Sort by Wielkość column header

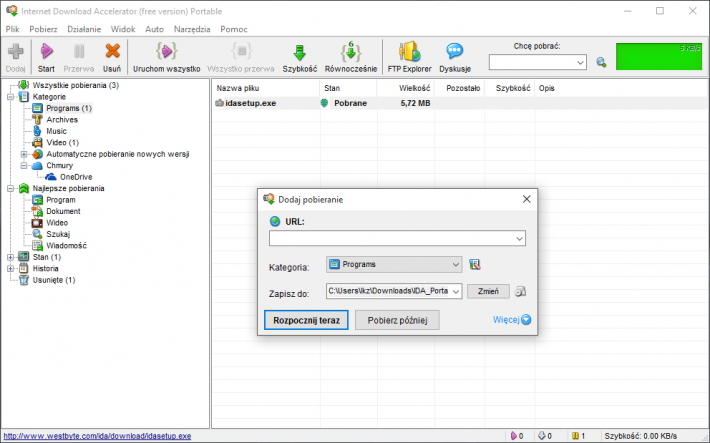[x=405, y=88]
